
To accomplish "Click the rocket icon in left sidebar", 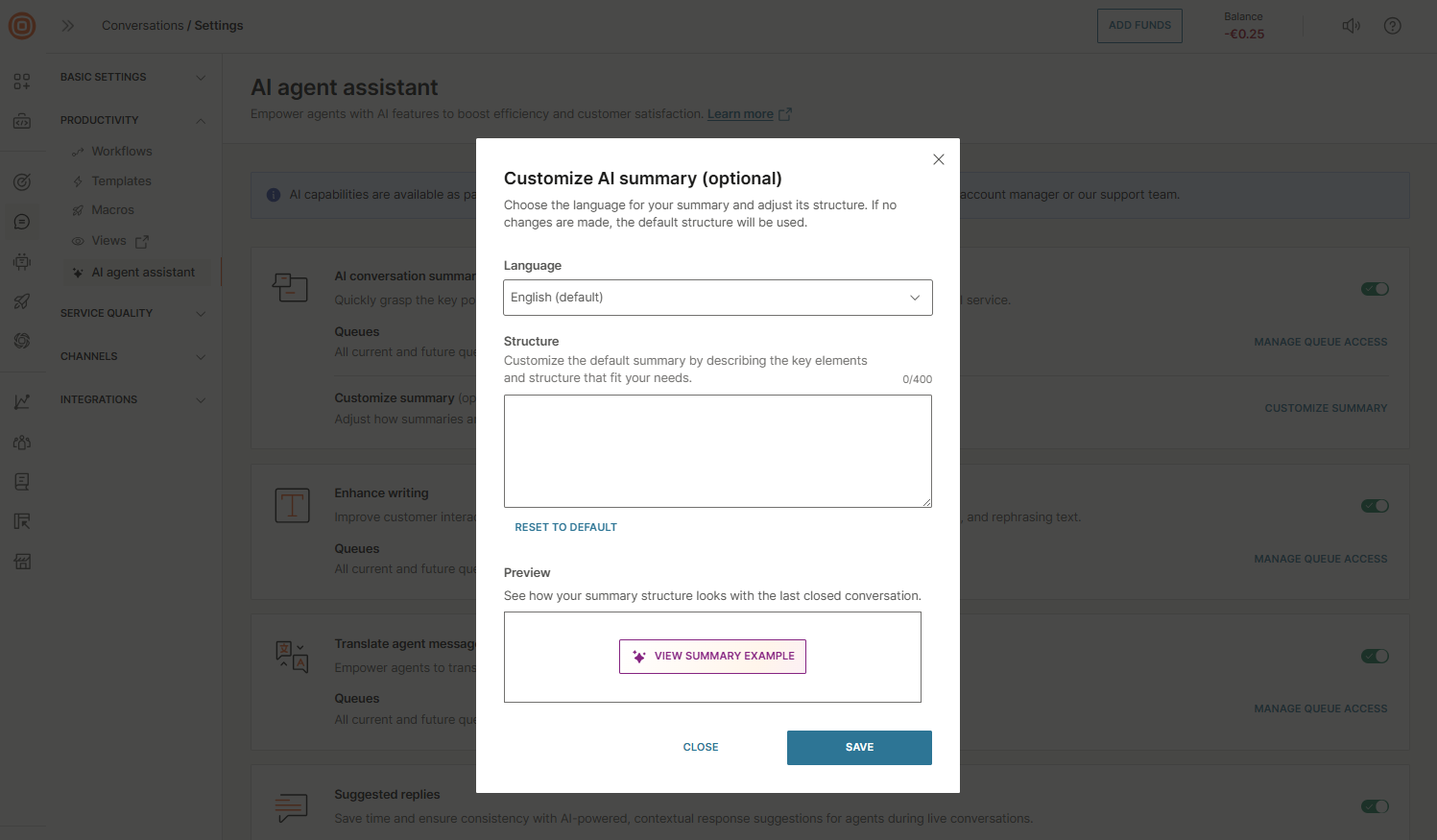I will (22, 301).
